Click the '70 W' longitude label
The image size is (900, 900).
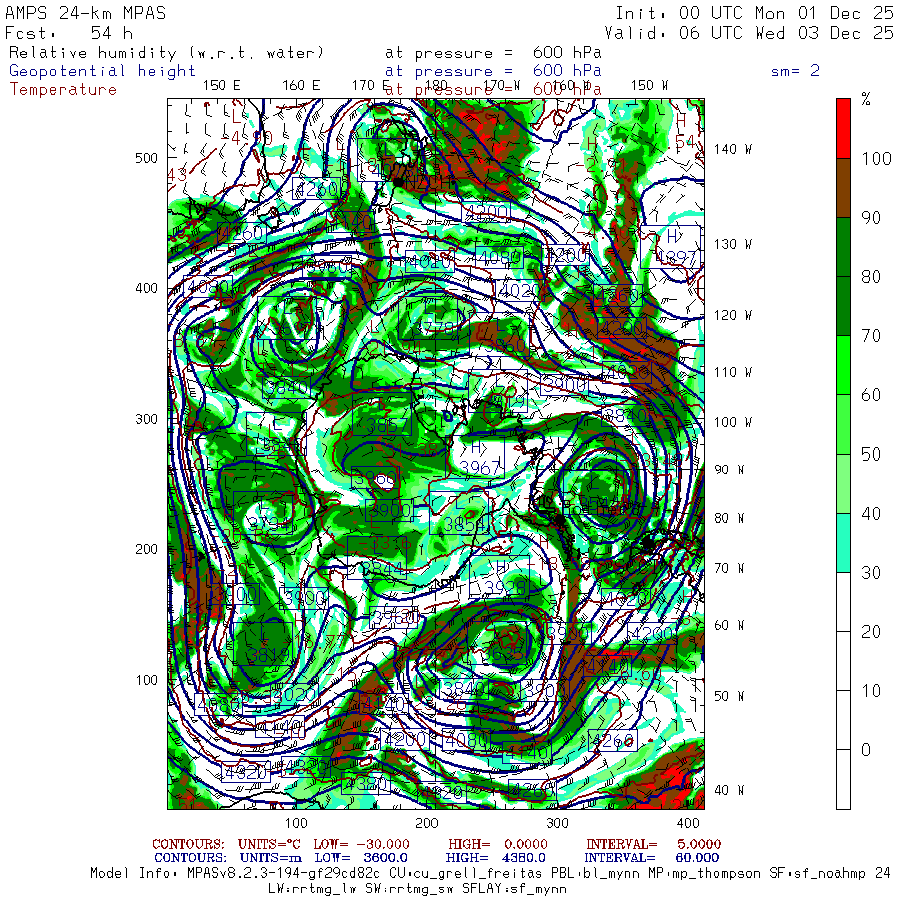tap(729, 568)
